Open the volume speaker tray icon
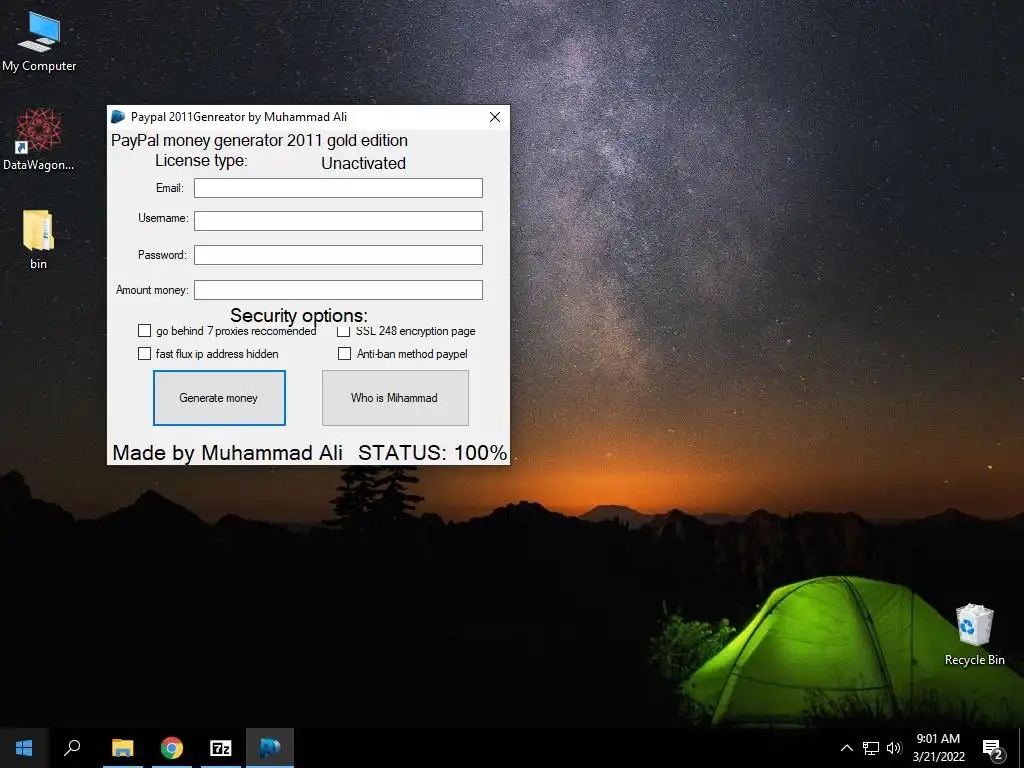The width and height of the screenshot is (1024, 768). tap(894, 748)
